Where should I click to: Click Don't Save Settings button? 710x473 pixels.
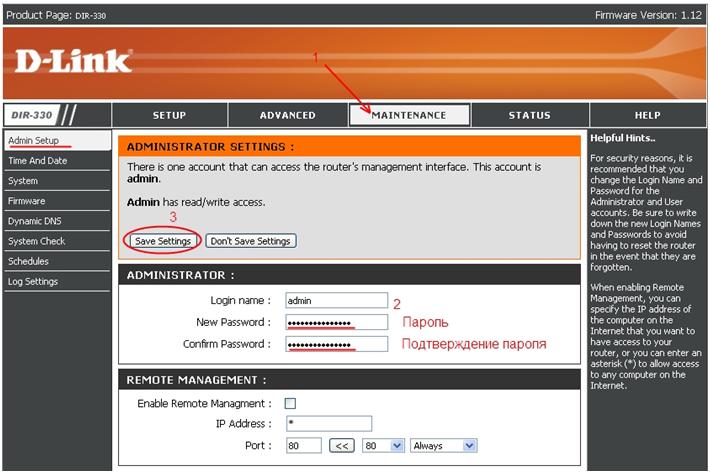[250, 241]
